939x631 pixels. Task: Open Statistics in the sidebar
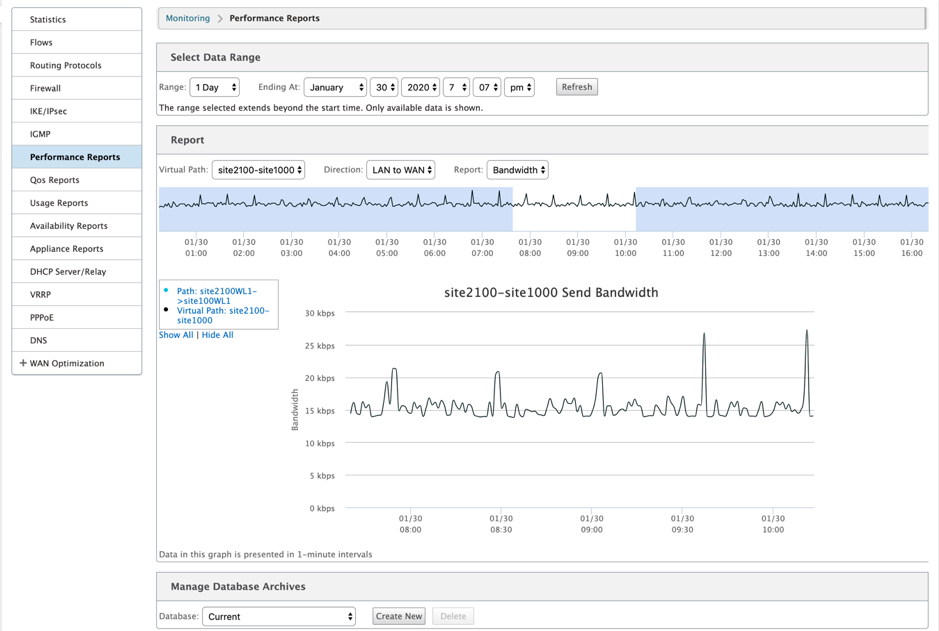click(77, 19)
